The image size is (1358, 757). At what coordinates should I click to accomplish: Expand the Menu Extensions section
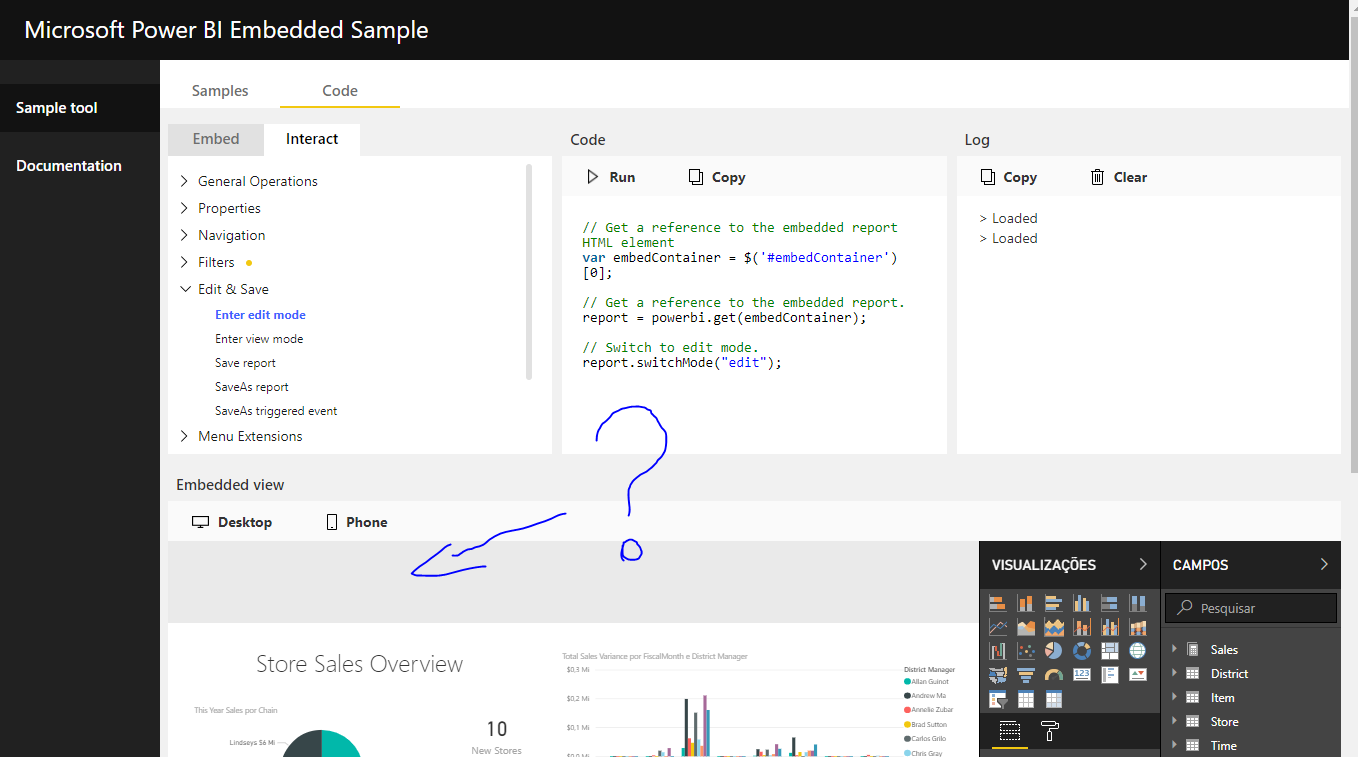(184, 436)
